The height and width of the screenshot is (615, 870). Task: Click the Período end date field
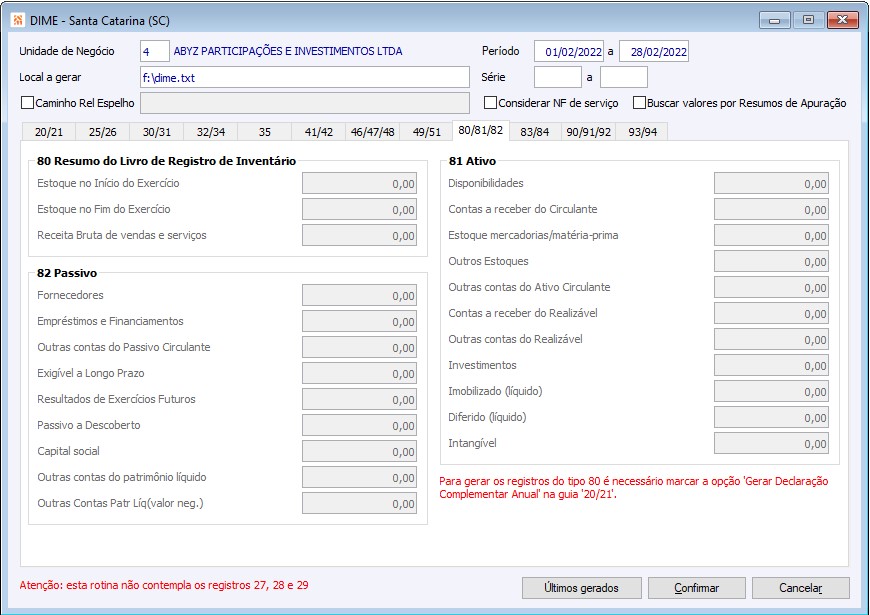click(654, 51)
